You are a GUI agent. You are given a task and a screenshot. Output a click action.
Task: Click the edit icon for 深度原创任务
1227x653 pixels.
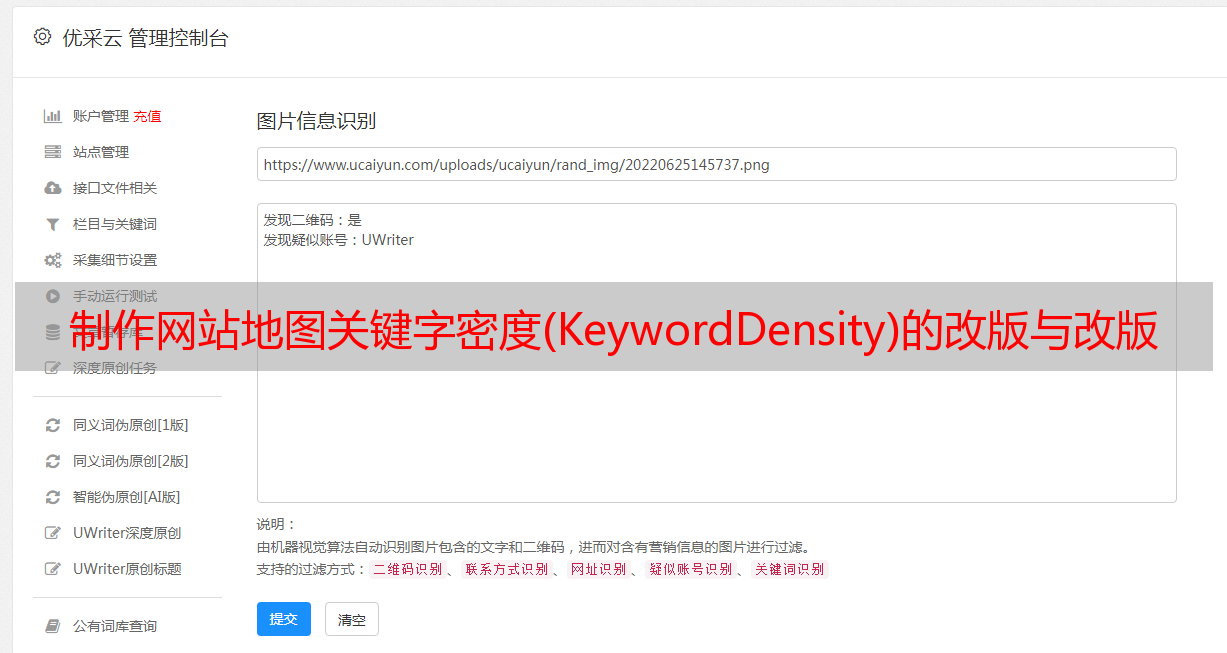click(53, 368)
